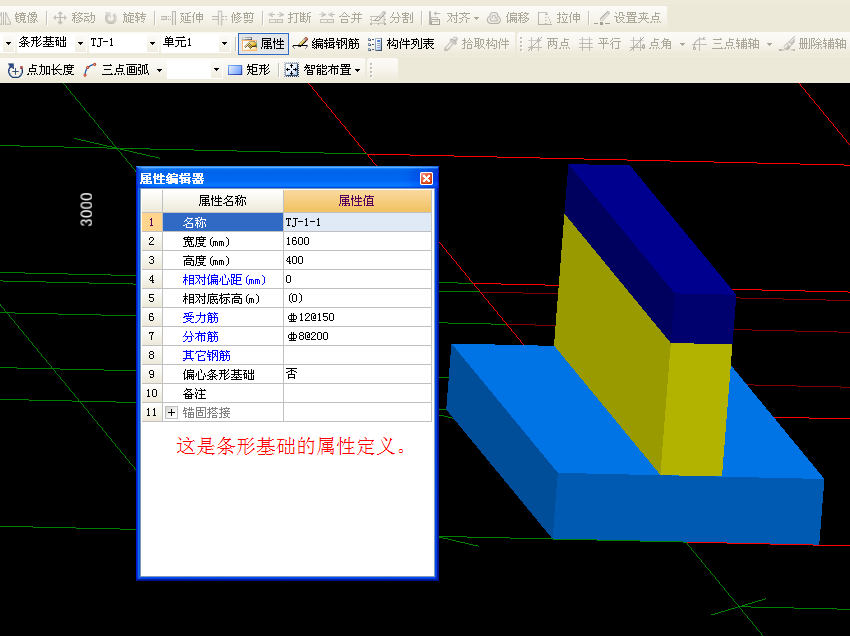This screenshot has width=850, height=636.
Task: Expand the 点角 dropdown arrow
Action: tap(682, 44)
